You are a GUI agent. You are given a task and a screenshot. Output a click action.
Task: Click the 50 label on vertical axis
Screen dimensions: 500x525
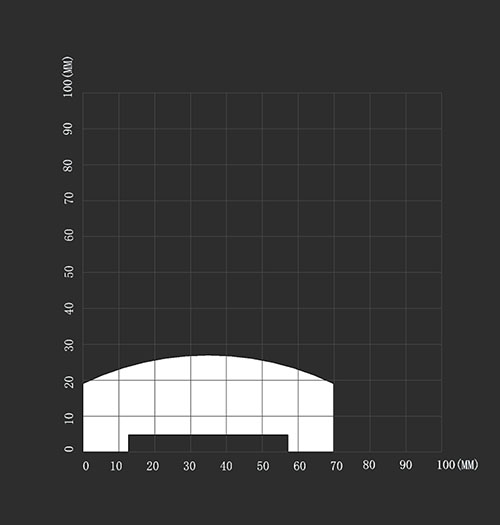pos(68,272)
